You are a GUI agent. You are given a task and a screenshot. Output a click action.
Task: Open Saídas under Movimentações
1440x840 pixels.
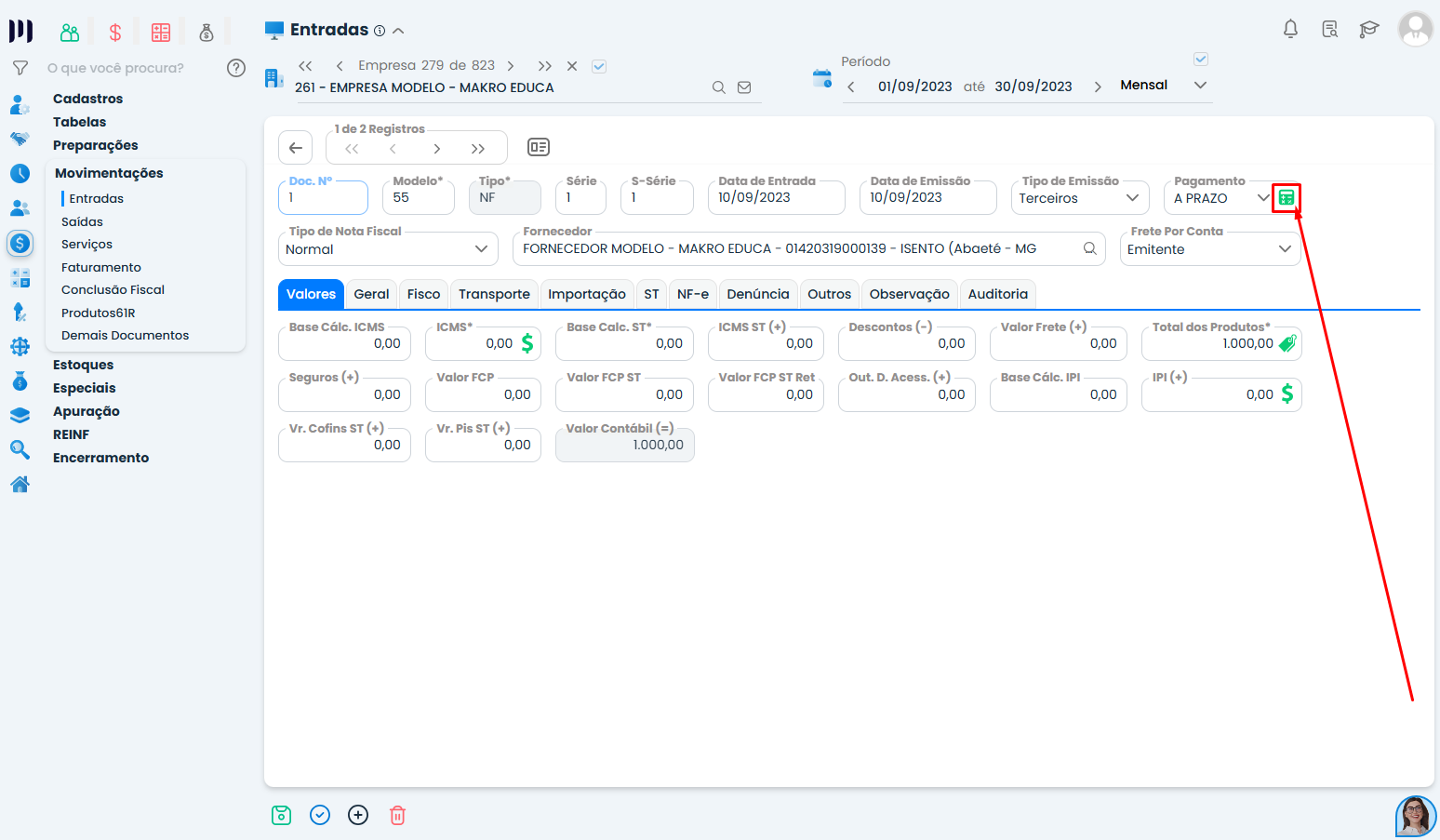click(82, 221)
